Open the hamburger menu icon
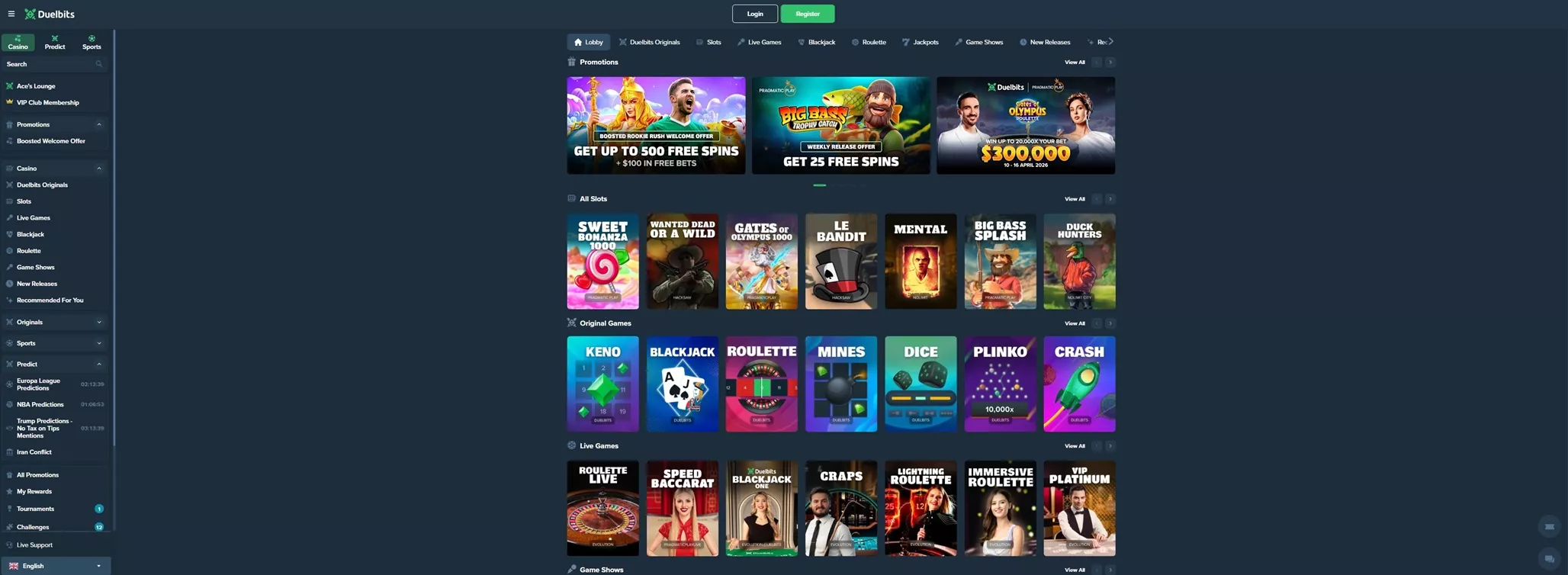 click(11, 14)
